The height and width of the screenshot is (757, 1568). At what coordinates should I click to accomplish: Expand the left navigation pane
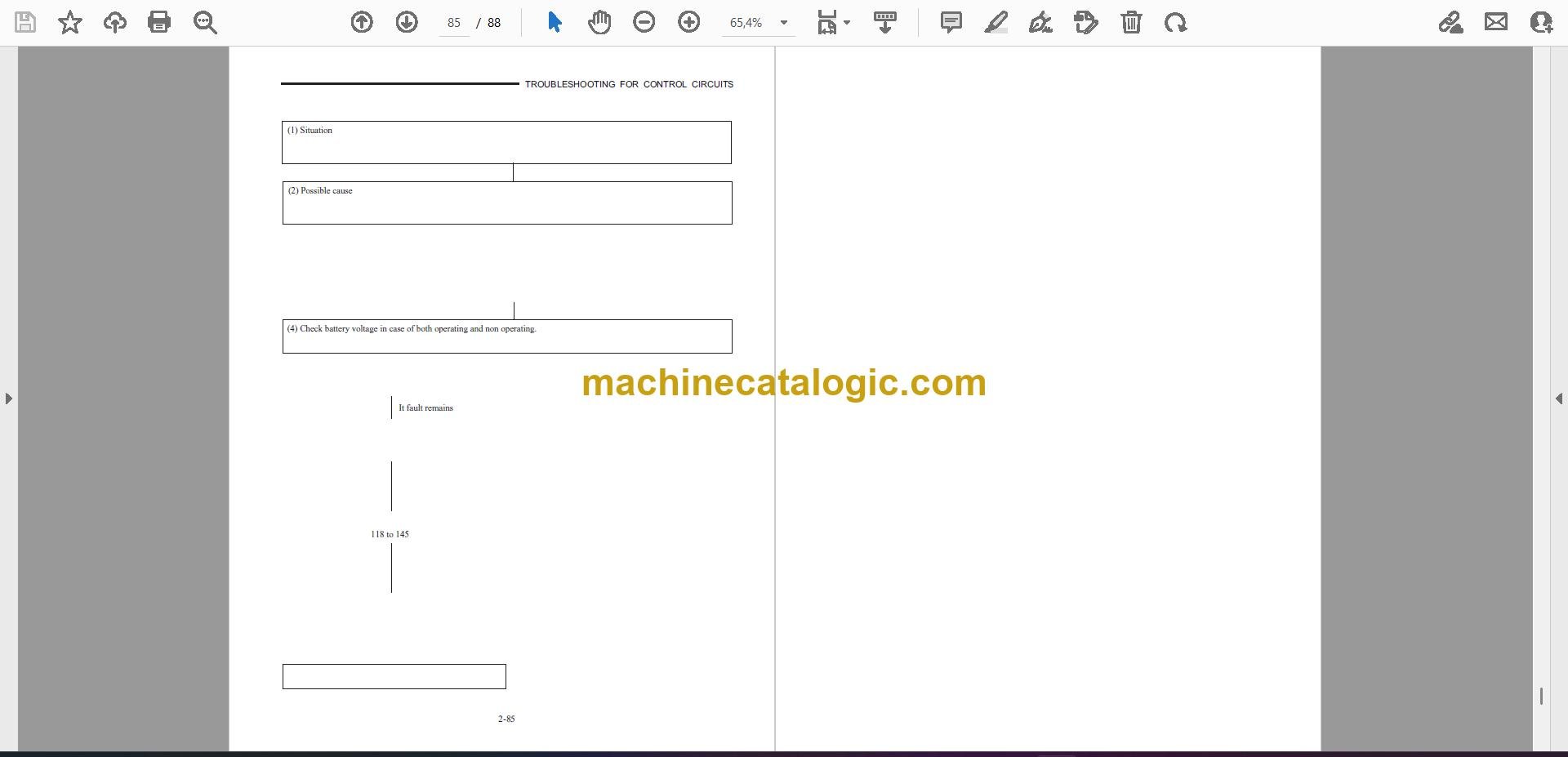(x=8, y=399)
